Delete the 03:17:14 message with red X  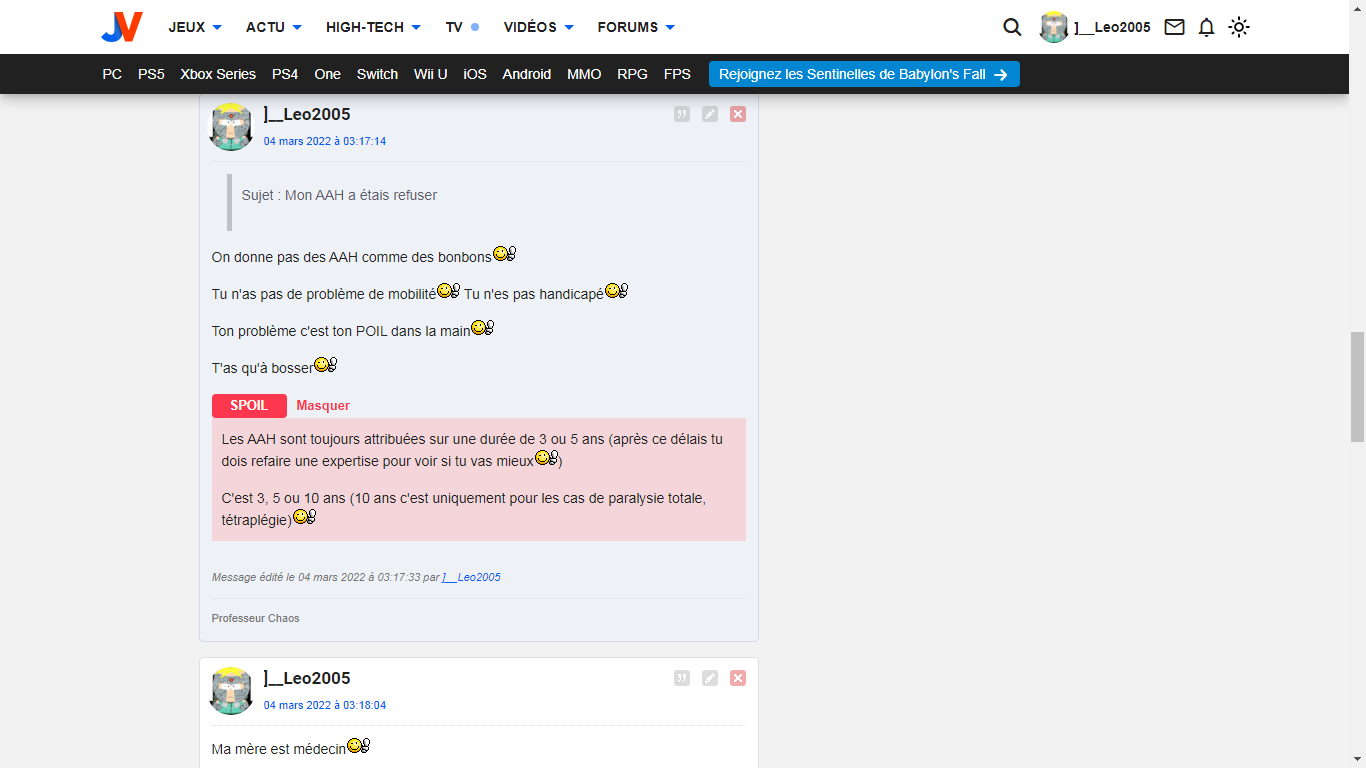coord(738,114)
